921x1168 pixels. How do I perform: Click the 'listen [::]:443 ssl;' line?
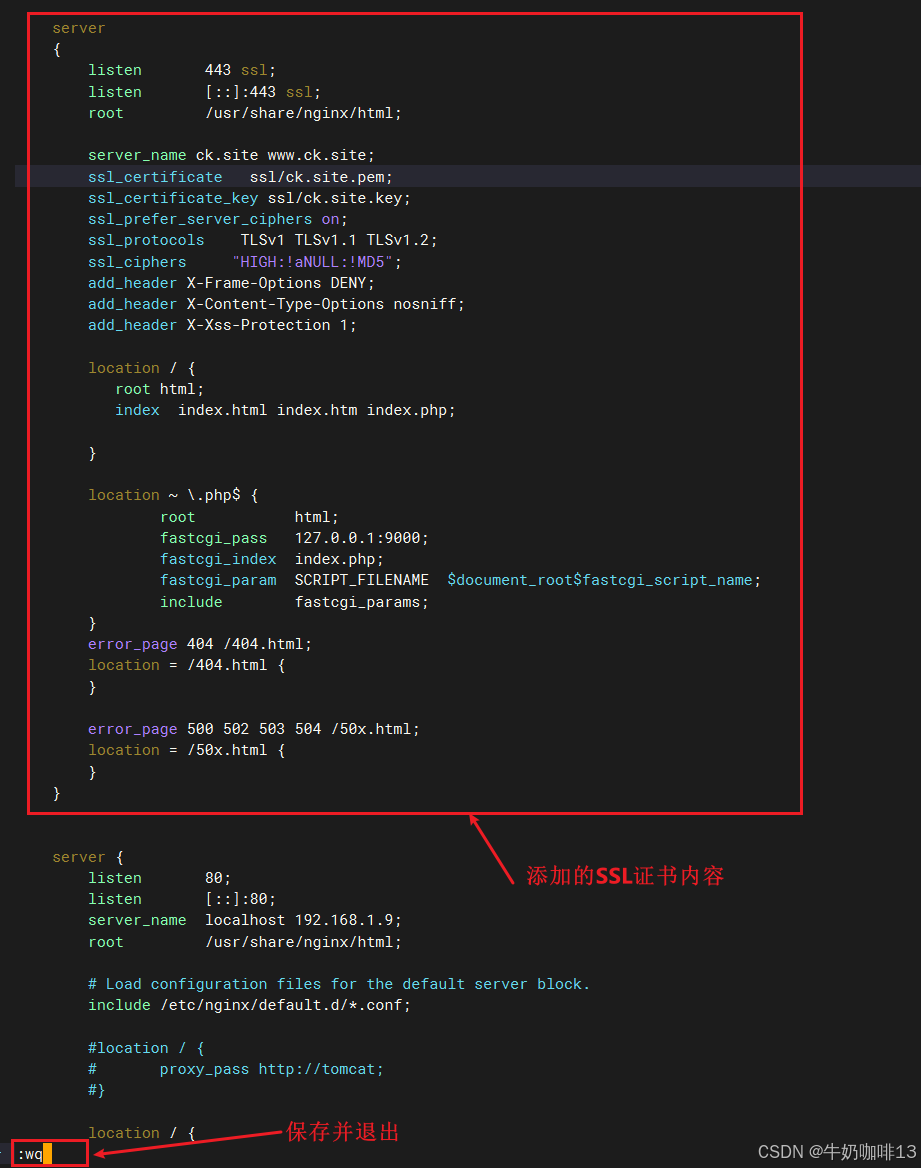tap(204, 92)
